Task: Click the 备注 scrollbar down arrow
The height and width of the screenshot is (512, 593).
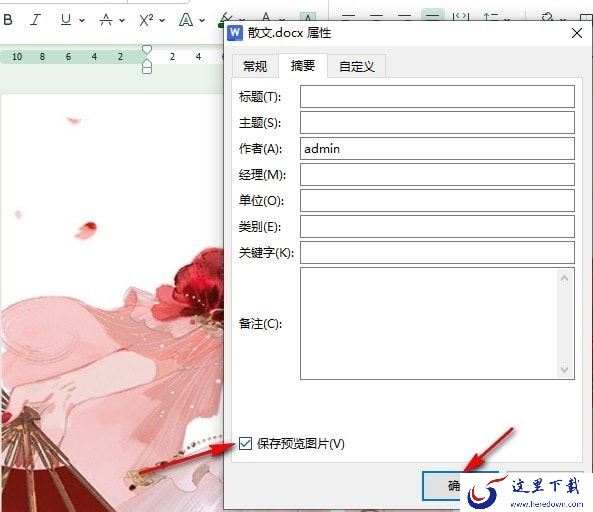Action: (564, 370)
